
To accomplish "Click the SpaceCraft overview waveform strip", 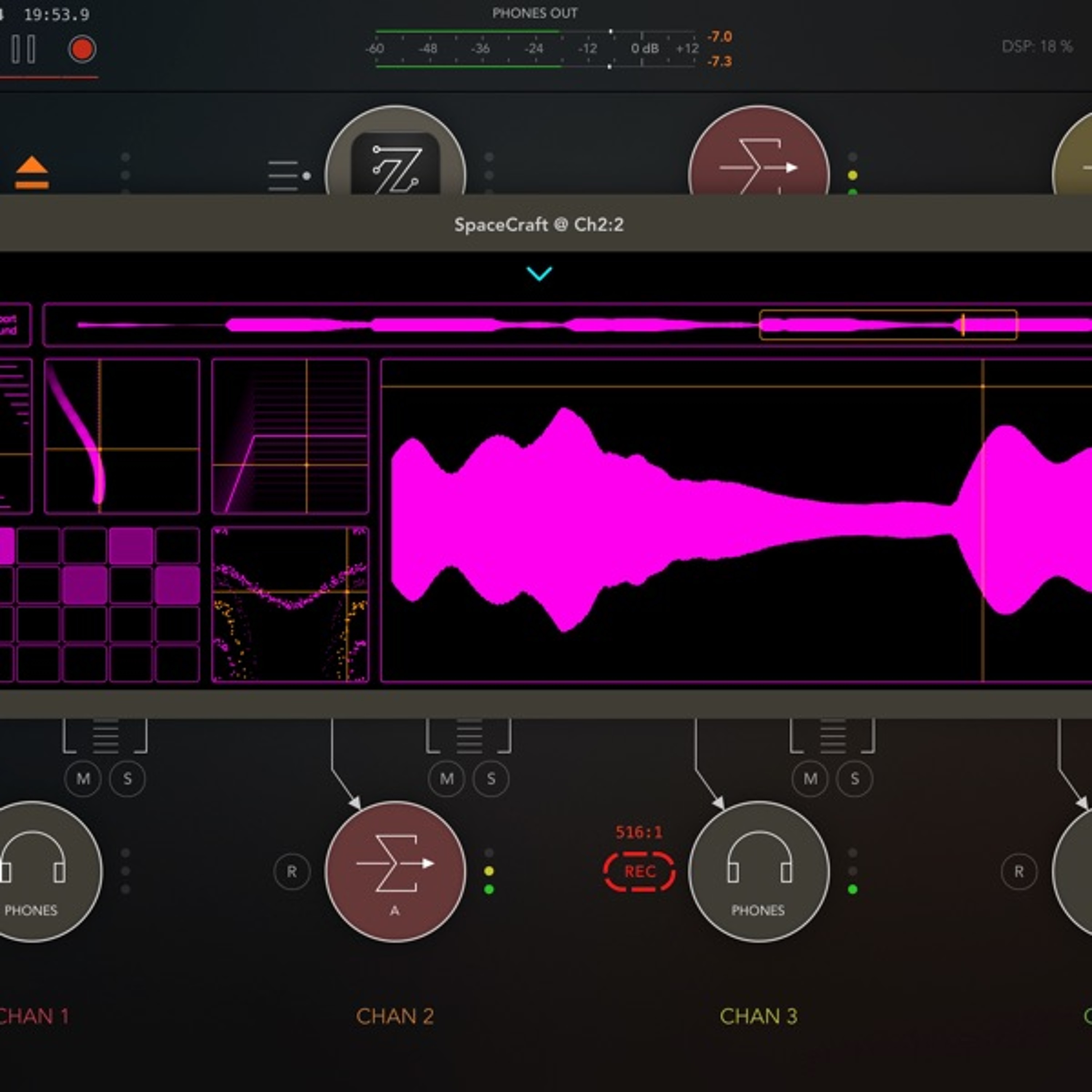I will click(x=567, y=324).
